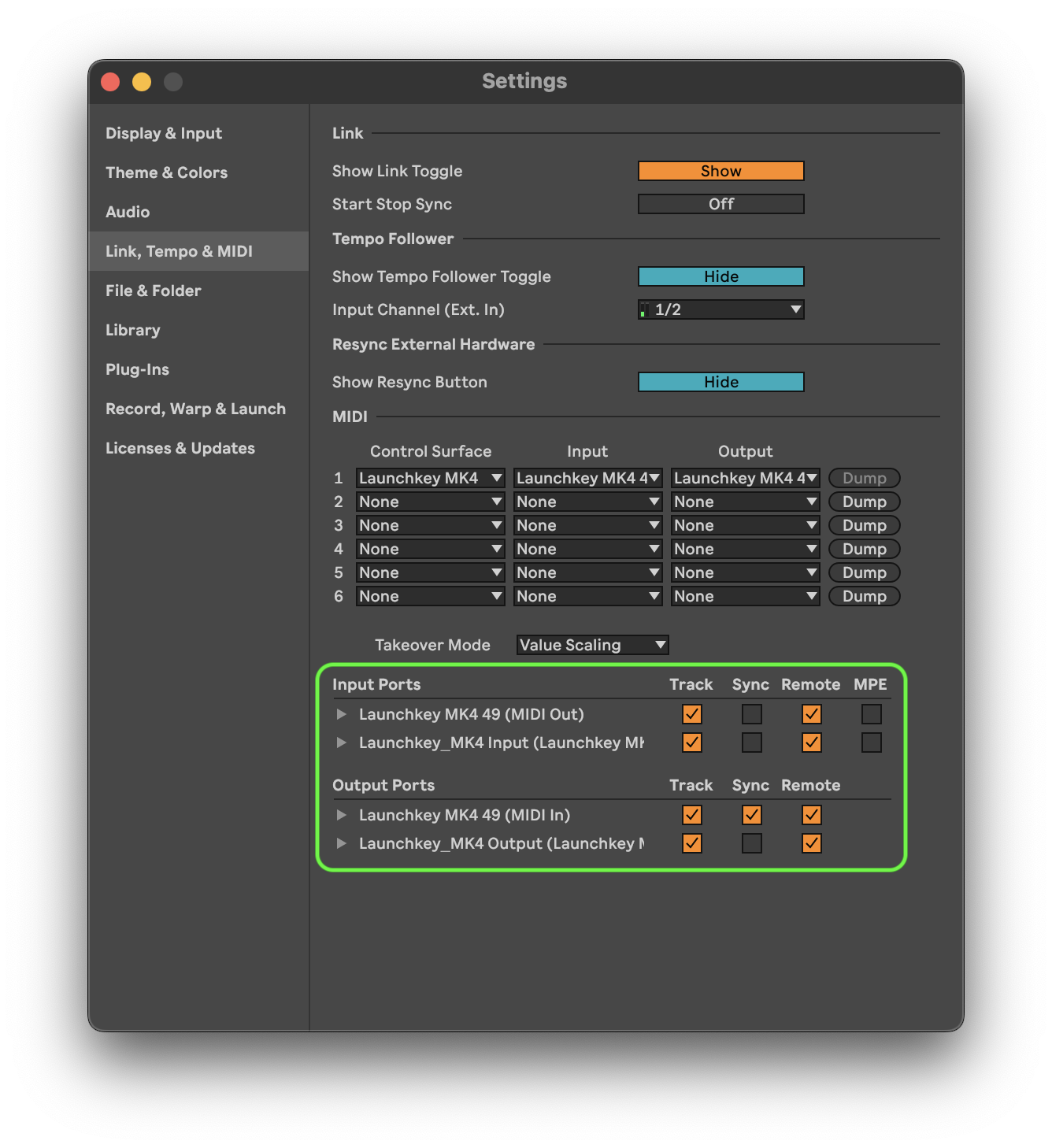Image resolution: width=1052 pixels, height=1148 pixels.
Task: Click Dump button for row 5
Action: (865, 572)
